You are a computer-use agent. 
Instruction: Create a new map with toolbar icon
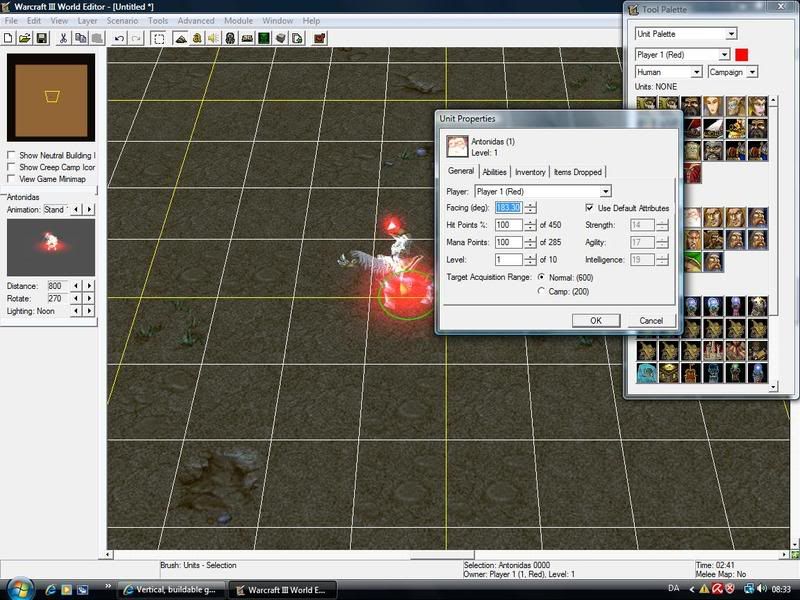[x=9, y=38]
